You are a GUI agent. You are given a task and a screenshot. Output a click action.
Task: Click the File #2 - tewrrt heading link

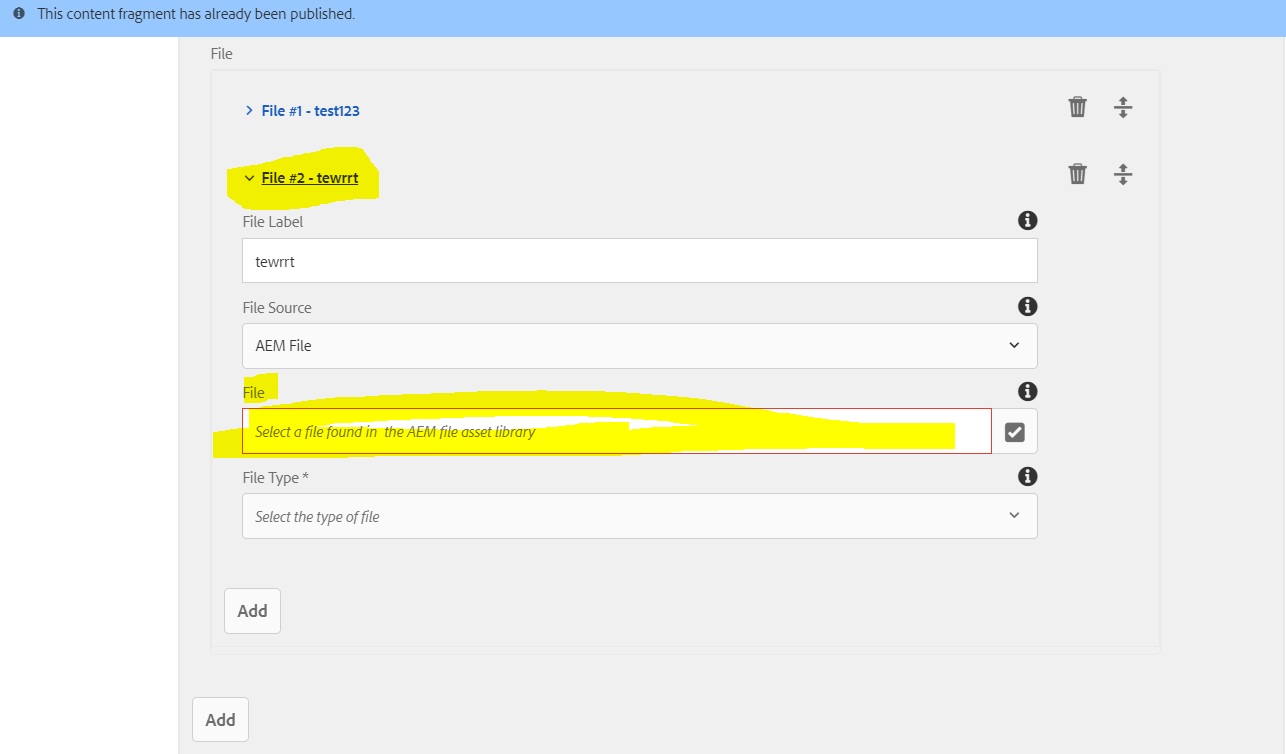tap(309, 177)
